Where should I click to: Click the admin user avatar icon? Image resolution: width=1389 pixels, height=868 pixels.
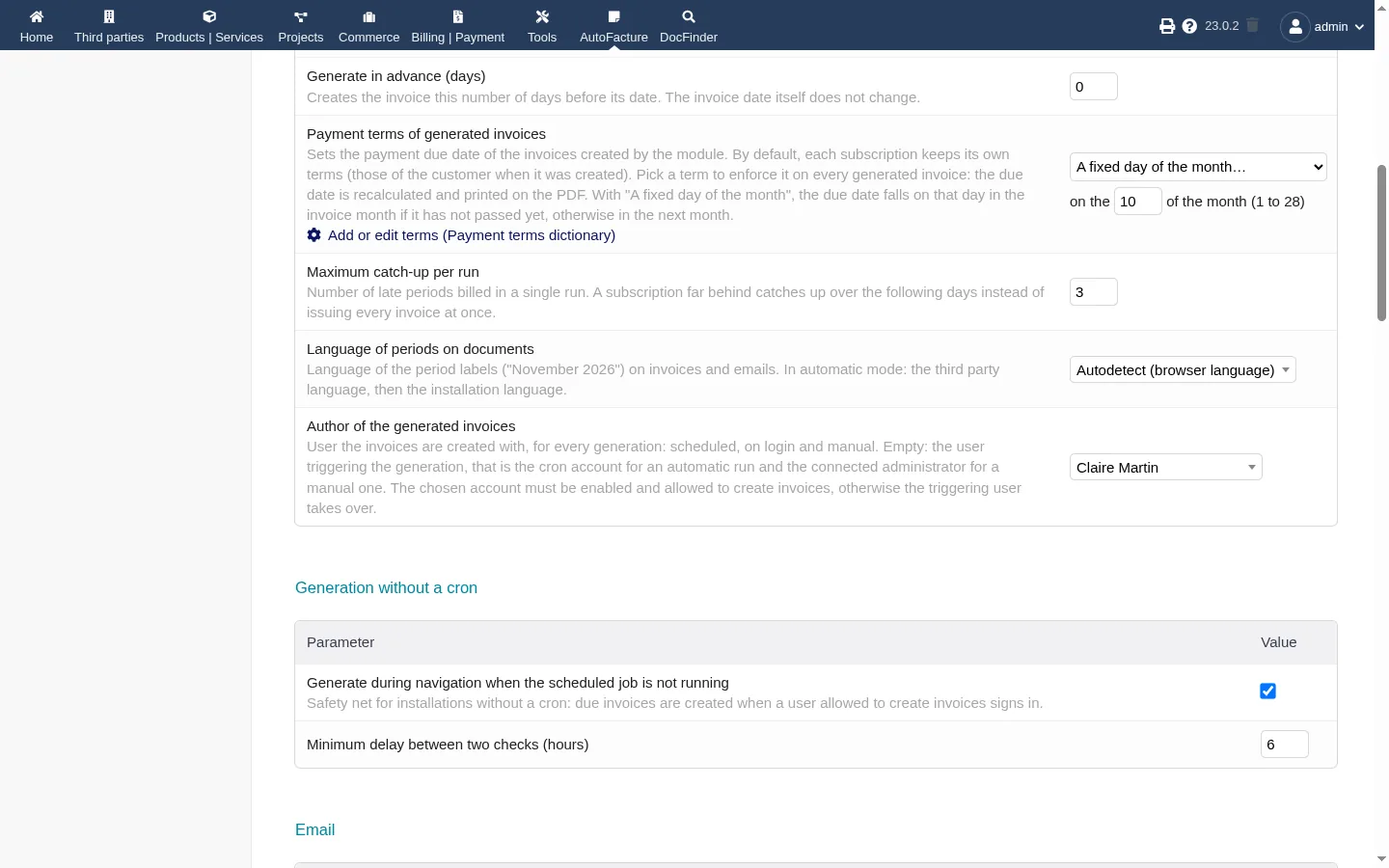tap(1295, 26)
